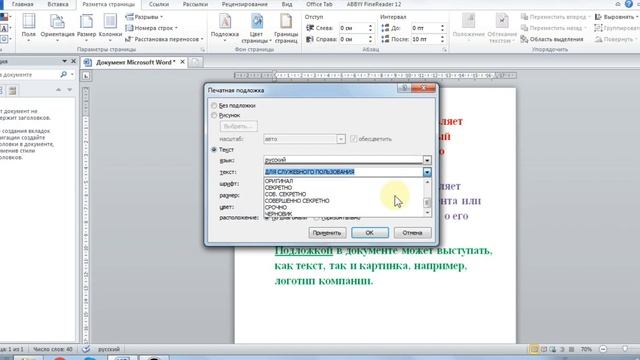Collapse the текст dropdown arrow
Image resolution: width=640 pixels, height=360 pixels.
pyautogui.click(x=427, y=172)
